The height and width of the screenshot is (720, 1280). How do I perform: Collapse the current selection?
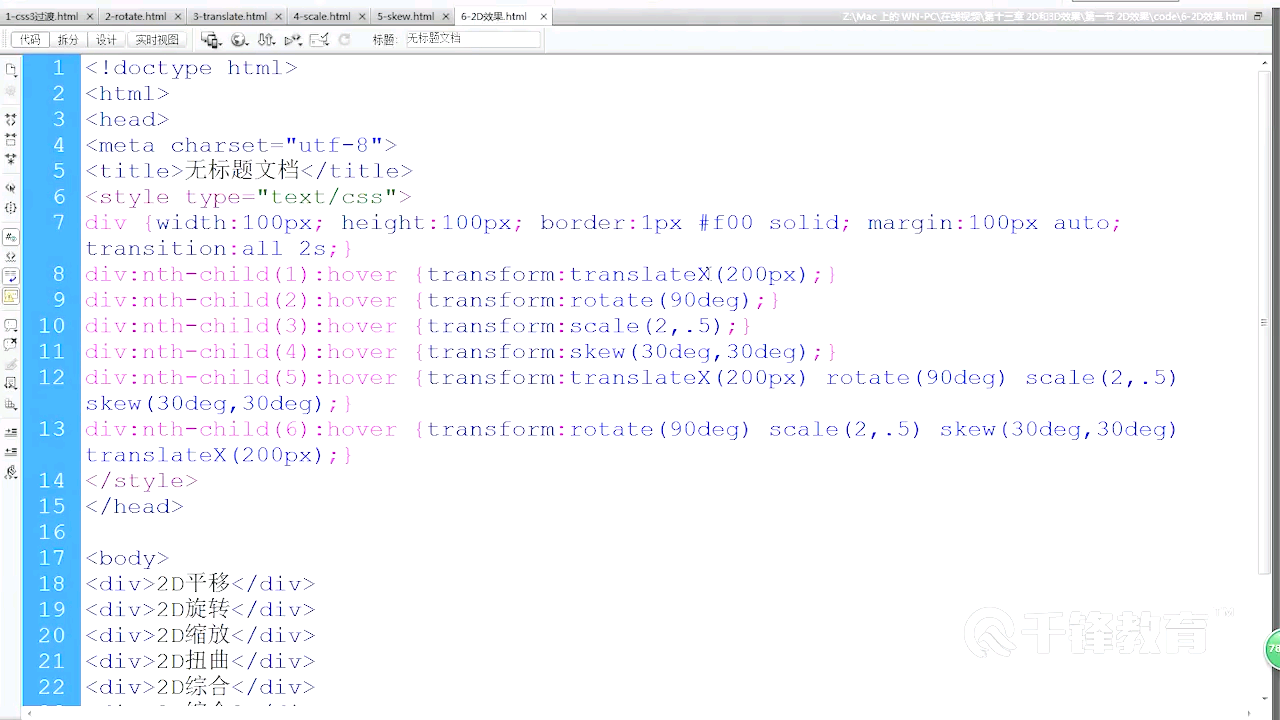pos(11,139)
